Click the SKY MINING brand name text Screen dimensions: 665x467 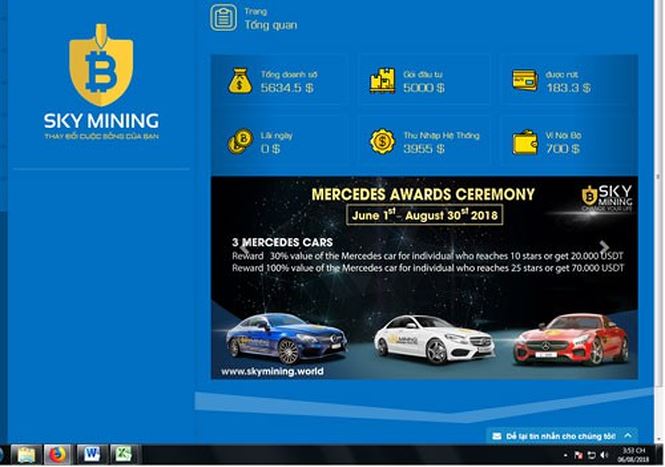tap(101, 121)
